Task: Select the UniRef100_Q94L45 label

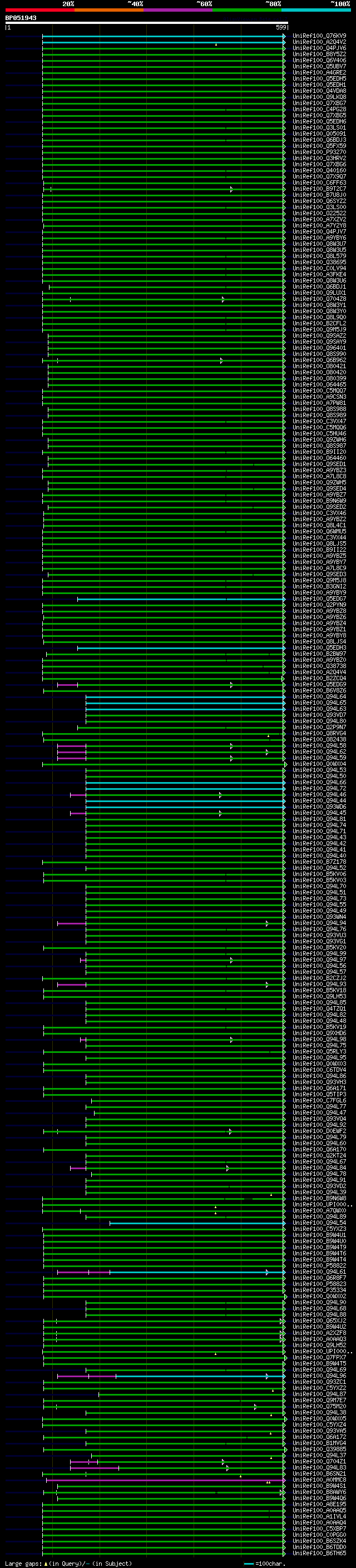Action: pos(319,813)
